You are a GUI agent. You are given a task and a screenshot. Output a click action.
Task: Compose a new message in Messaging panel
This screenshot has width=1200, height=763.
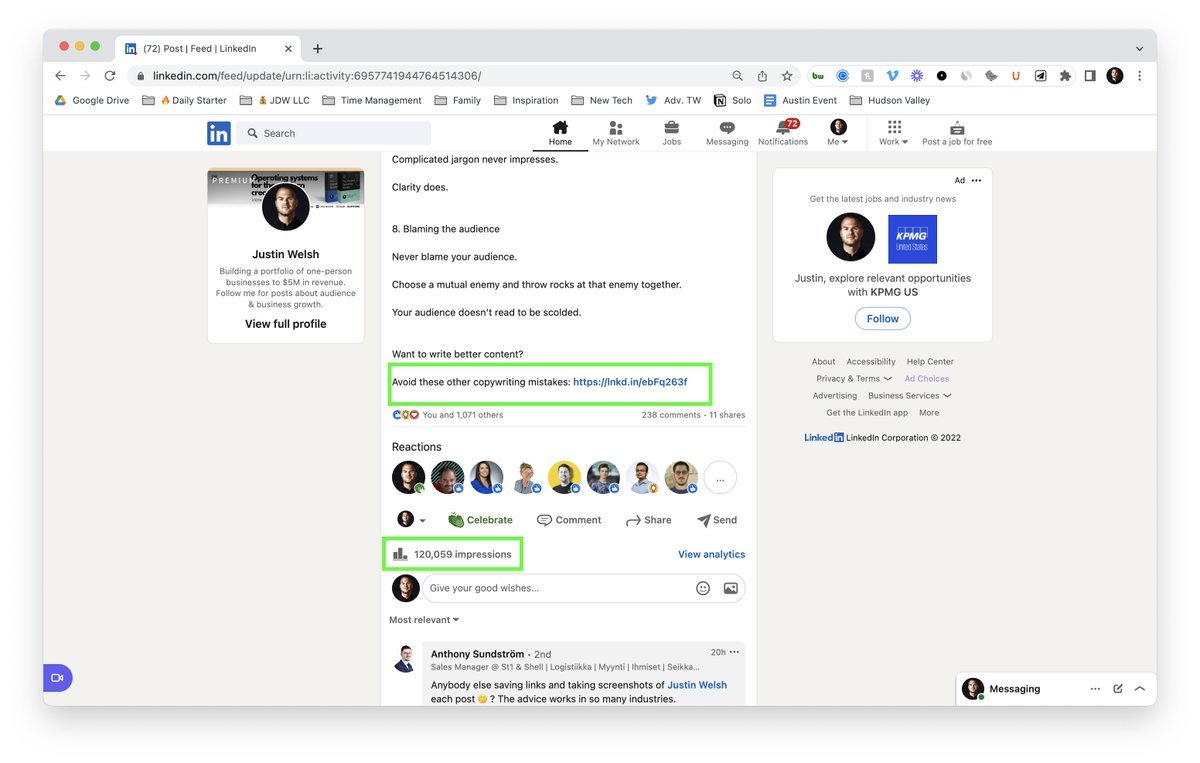(1118, 689)
